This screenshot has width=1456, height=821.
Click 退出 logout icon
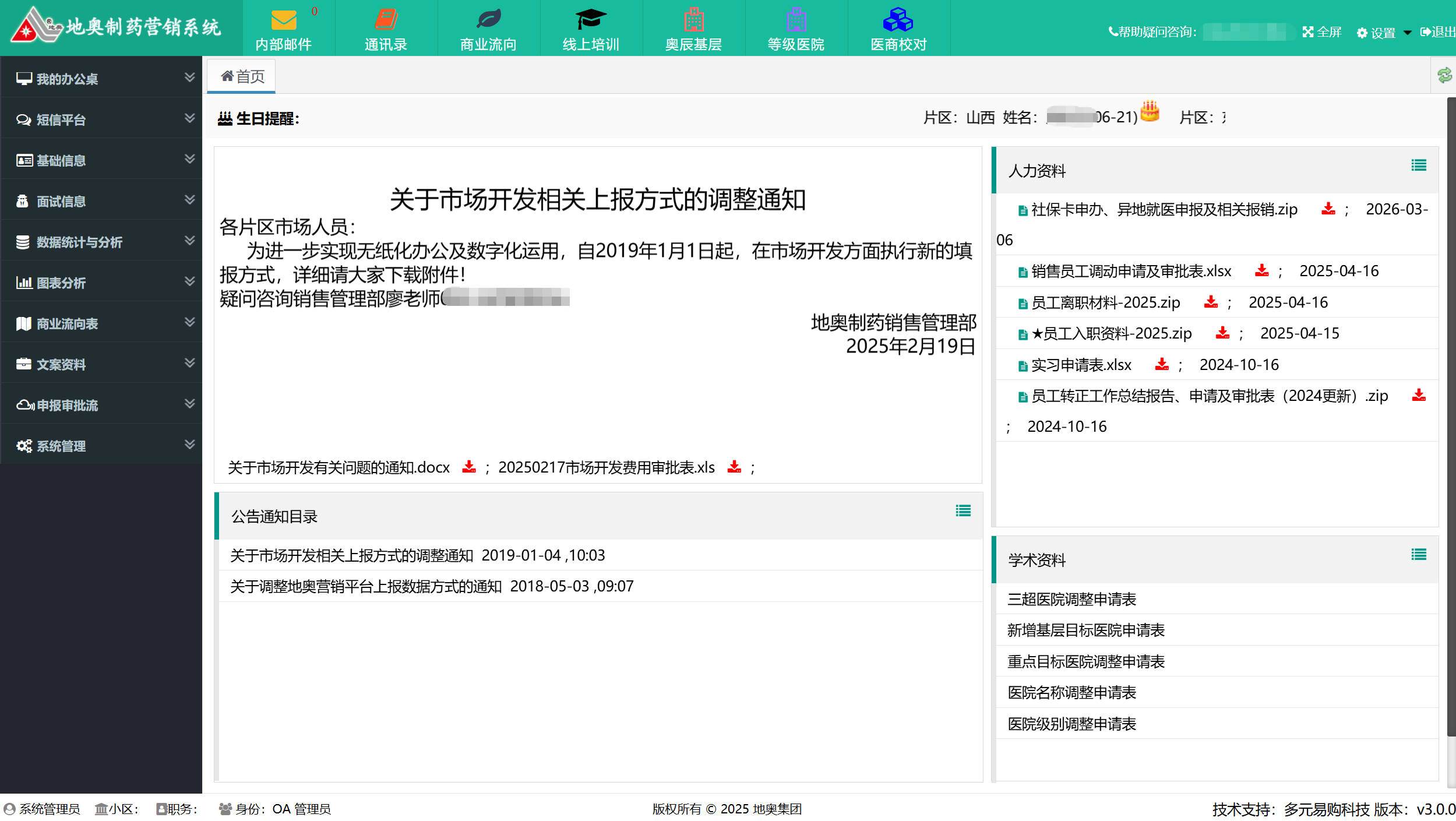[x=1425, y=32]
